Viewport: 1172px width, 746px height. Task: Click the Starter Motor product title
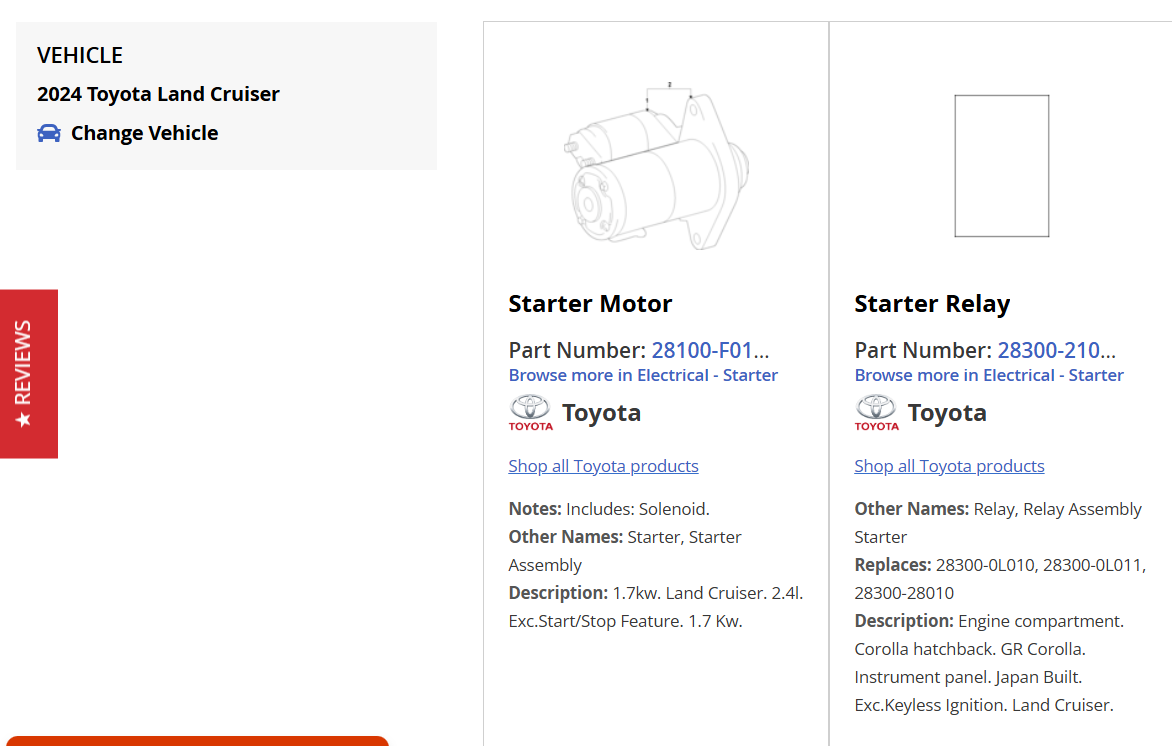click(x=590, y=304)
